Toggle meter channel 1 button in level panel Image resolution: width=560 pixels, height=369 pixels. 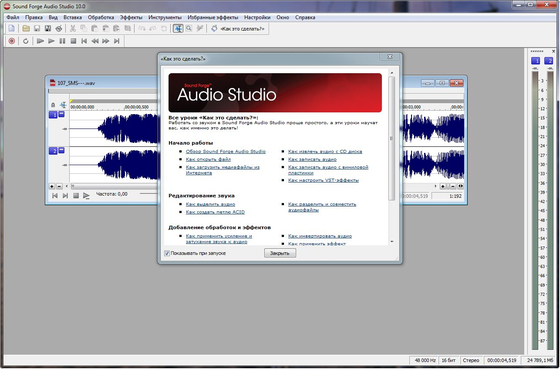tap(535, 61)
